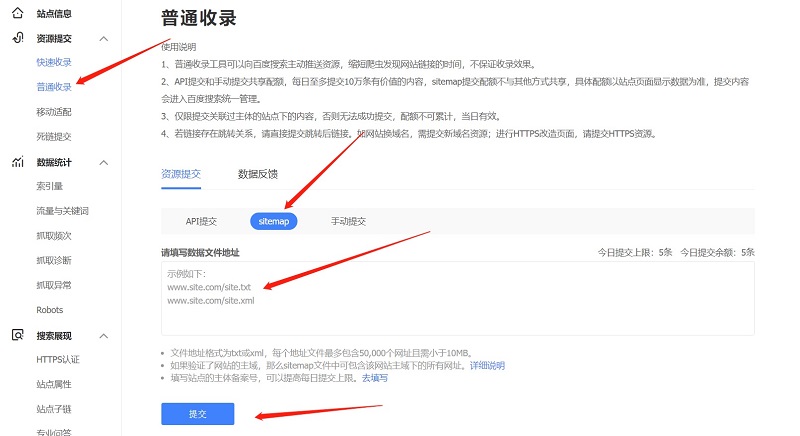
Task: Click the 资源提交 section header text
Action: 54,39
